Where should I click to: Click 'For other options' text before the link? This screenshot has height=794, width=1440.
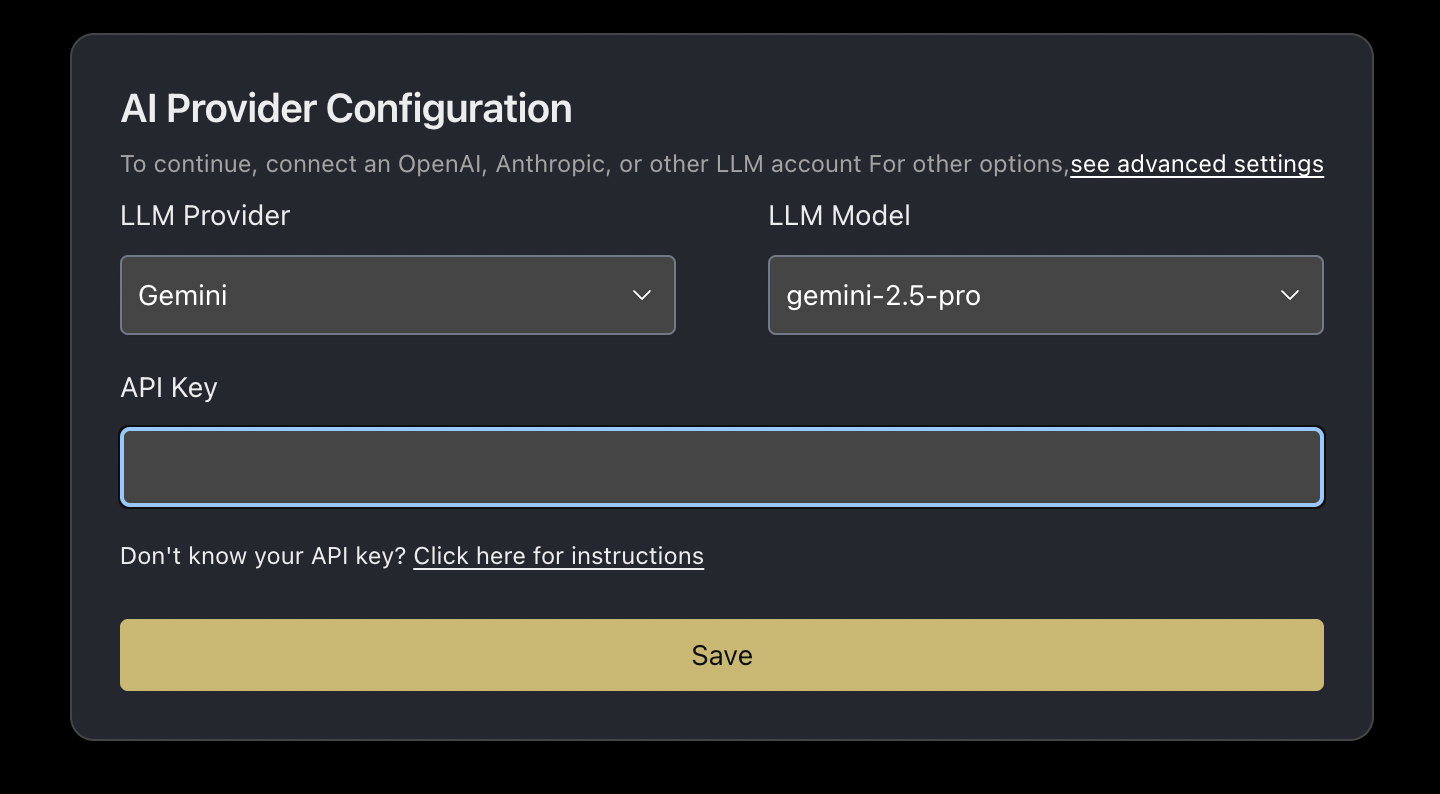(x=968, y=164)
